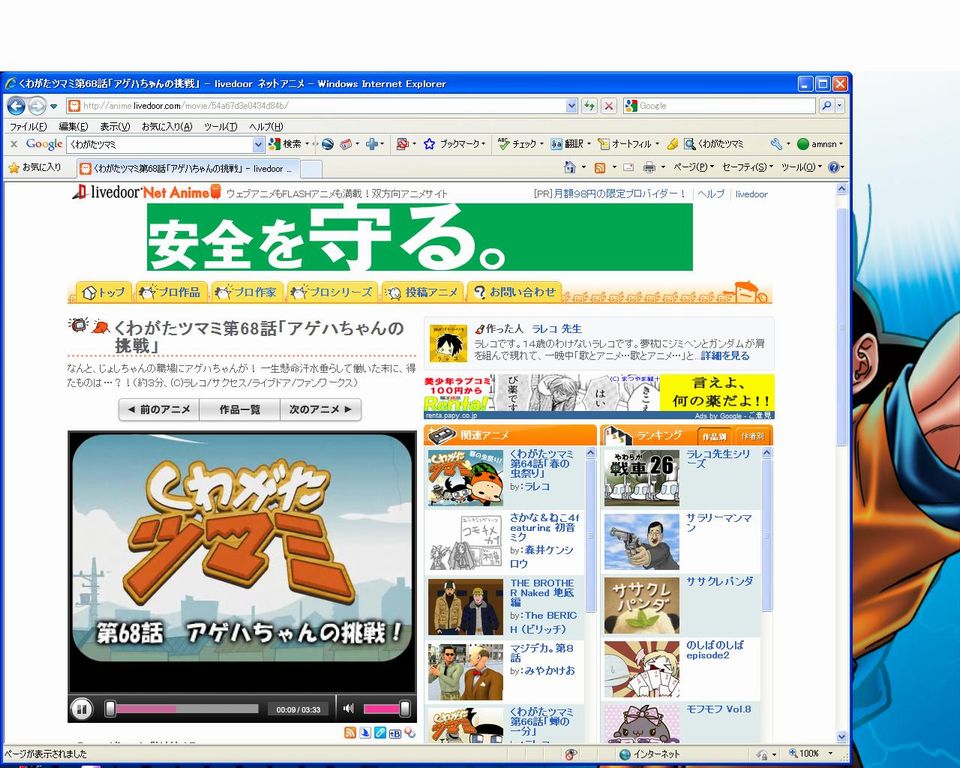This screenshot has width=960, height=768.
Task: Open the お問い合わせ navigation tab
Action: 514,292
